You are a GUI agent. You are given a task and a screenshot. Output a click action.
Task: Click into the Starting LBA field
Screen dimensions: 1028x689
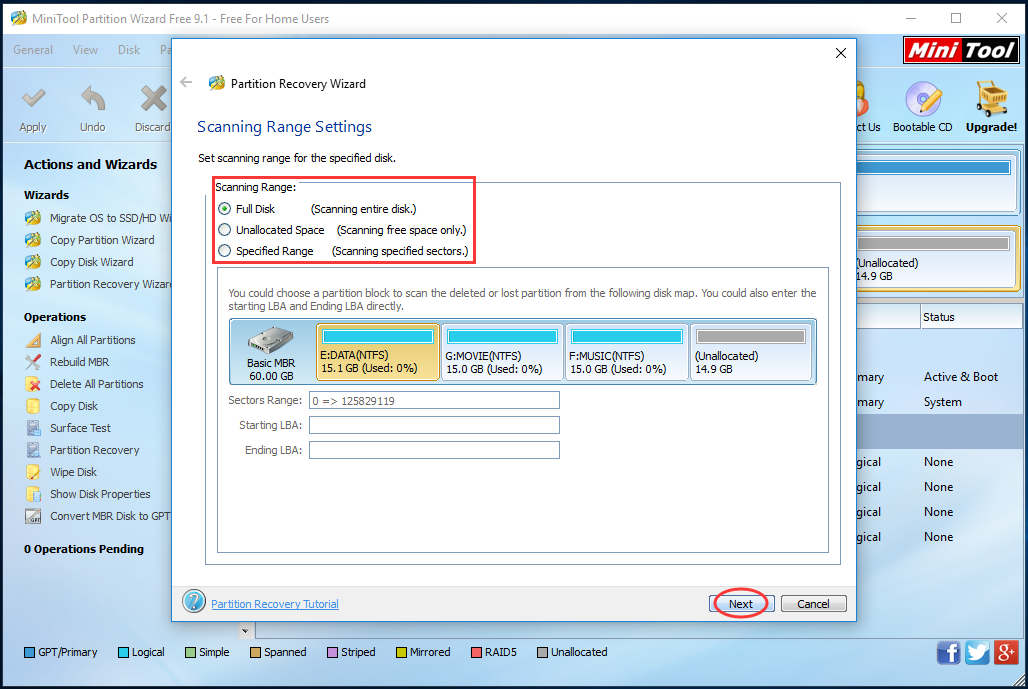point(434,425)
